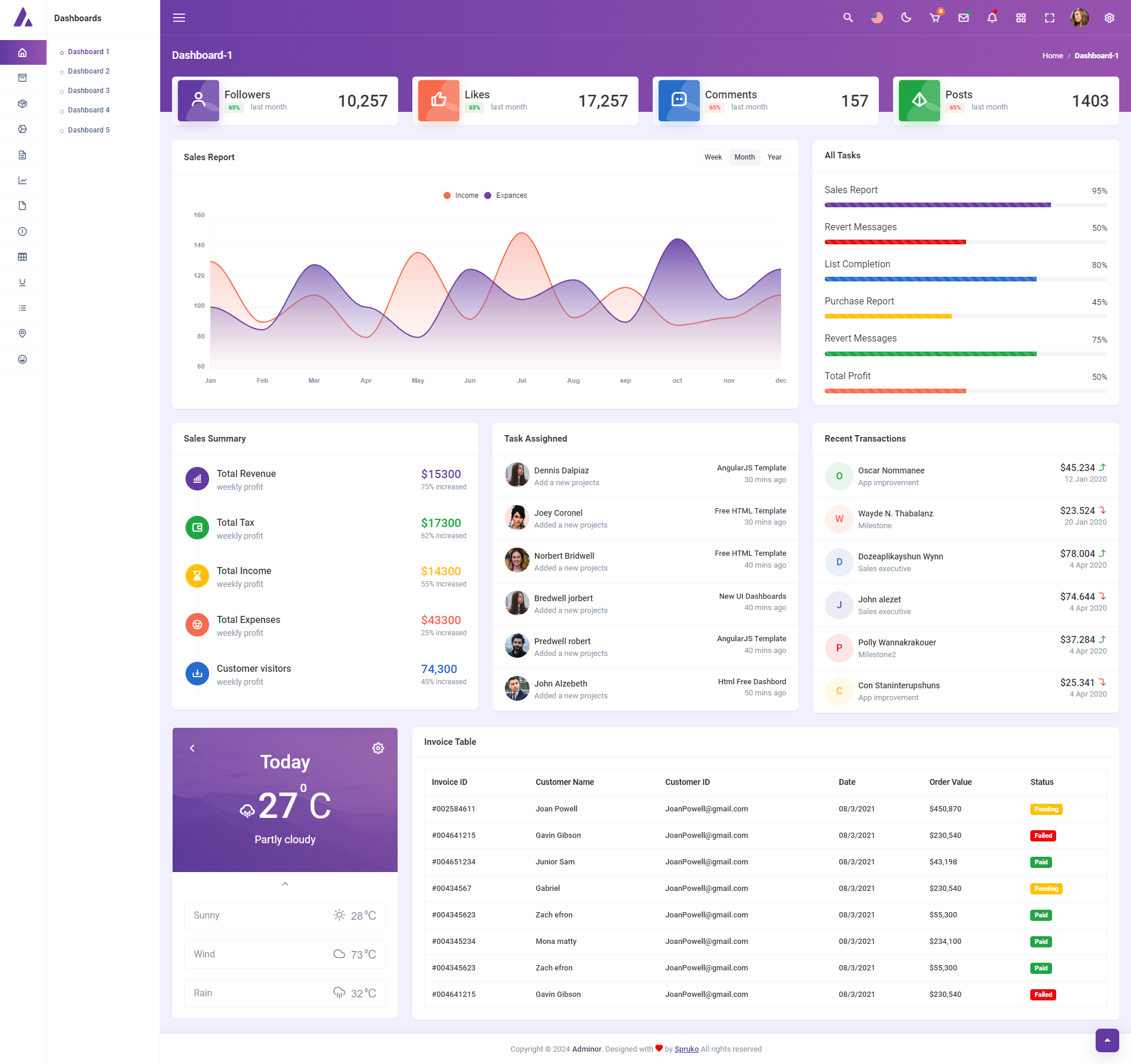Open the apps grid header icon

[x=1021, y=18]
